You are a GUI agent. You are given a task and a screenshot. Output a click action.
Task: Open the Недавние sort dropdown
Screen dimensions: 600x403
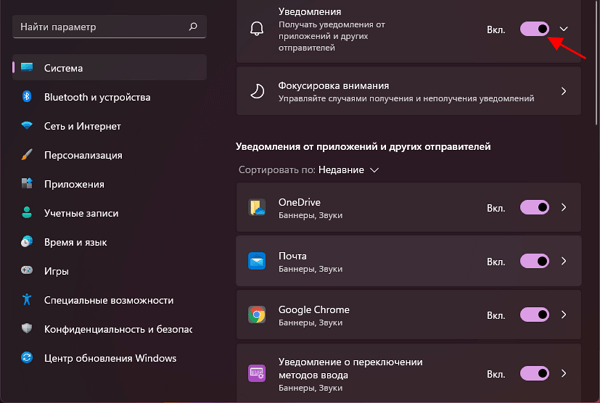pyautogui.click(x=348, y=170)
